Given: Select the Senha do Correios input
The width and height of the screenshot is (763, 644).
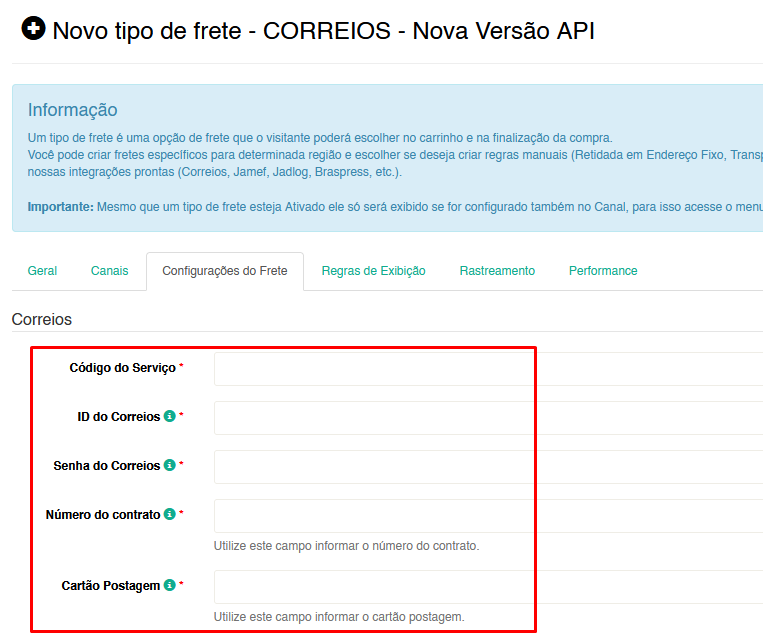Looking at the screenshot, I should pos(488,467).
